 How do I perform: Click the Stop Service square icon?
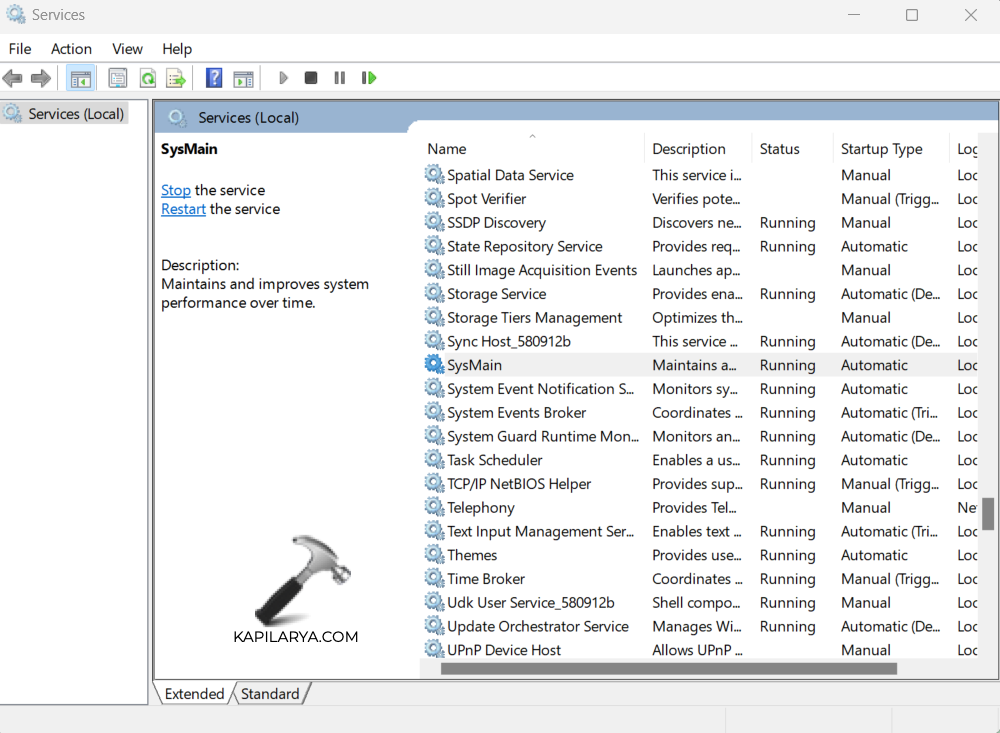[311, 78]
